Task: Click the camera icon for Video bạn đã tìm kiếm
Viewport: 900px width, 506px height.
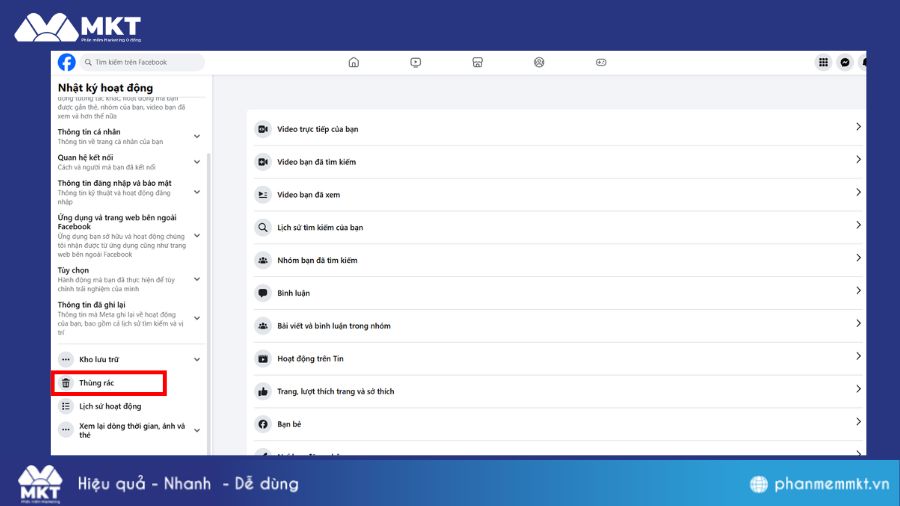Action: tap(263, 162)
